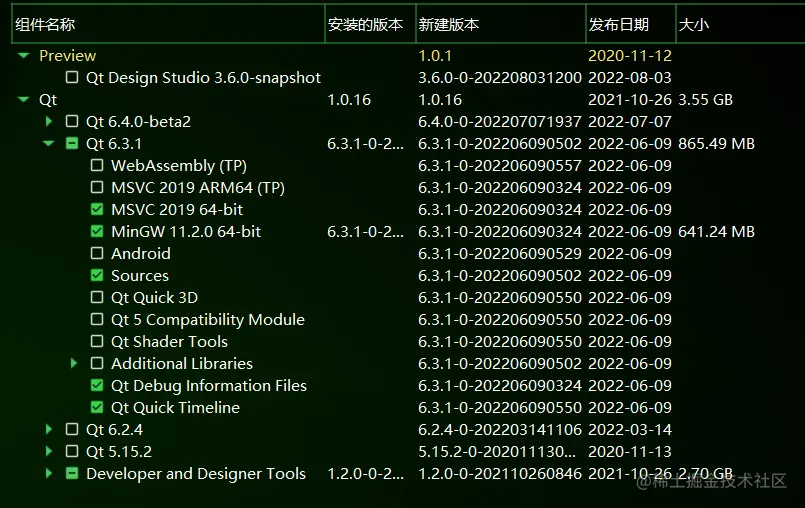805x508 pixels.
Task: Click version 3.6.0-0-202208031200 cell
Action: coord(500,78)
